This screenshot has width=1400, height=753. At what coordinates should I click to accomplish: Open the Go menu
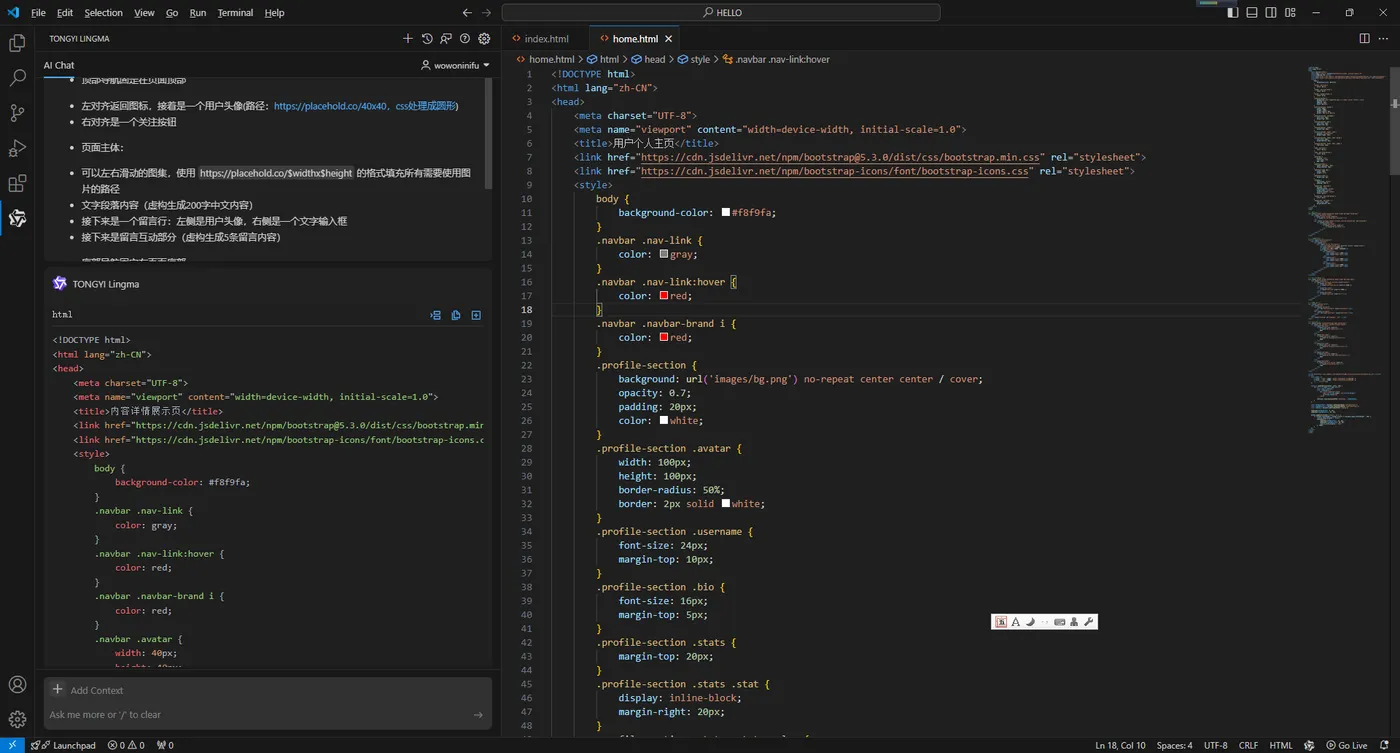(x=172, y=13)
